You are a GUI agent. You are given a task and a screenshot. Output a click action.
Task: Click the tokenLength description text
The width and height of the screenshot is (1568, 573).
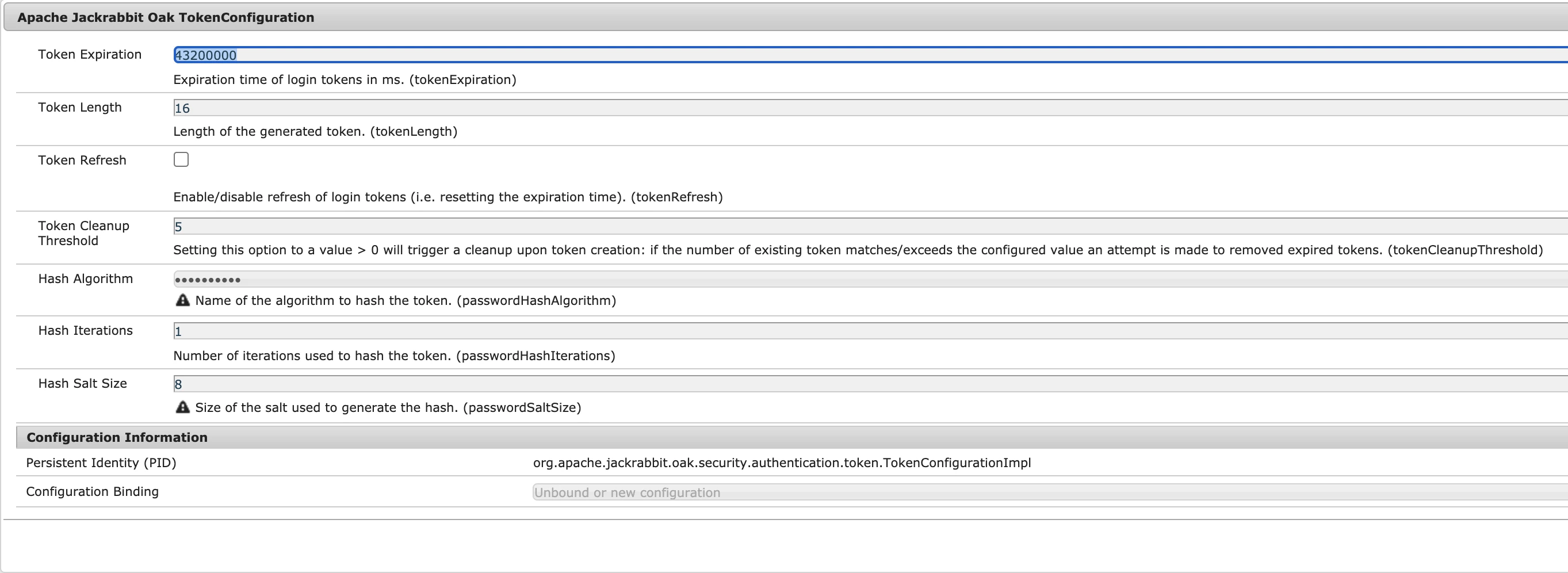pyautogui.click(x=315, y=132)
